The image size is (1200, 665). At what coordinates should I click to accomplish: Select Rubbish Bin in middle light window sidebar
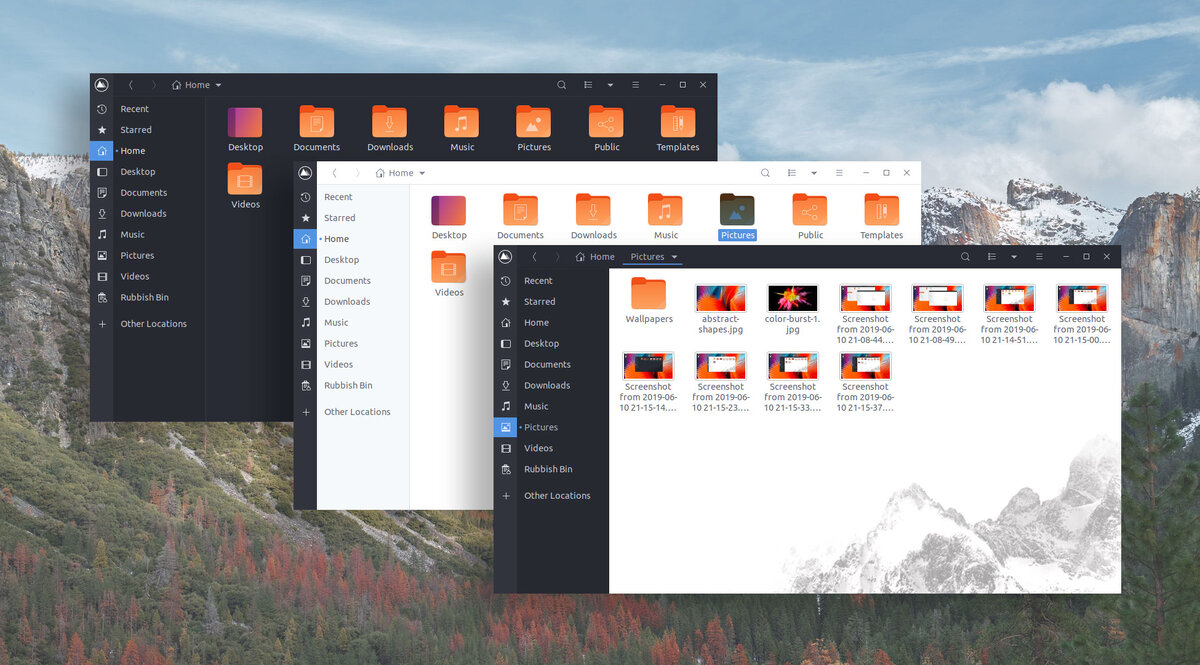tap(348, 385)
